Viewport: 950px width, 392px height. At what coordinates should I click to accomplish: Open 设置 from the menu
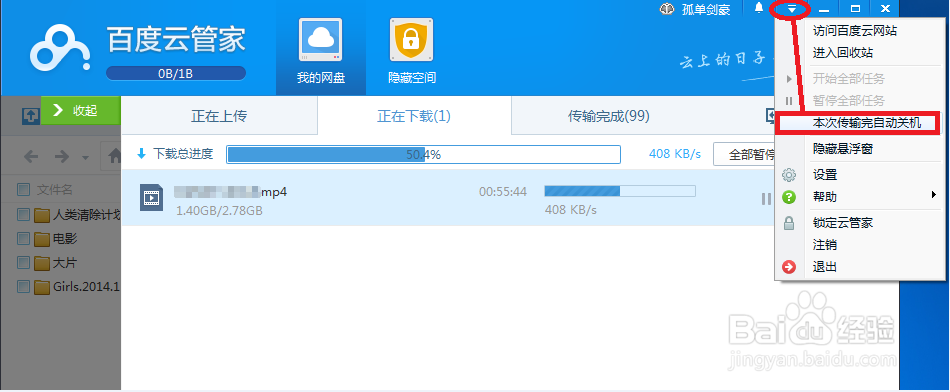pos(825,174)
